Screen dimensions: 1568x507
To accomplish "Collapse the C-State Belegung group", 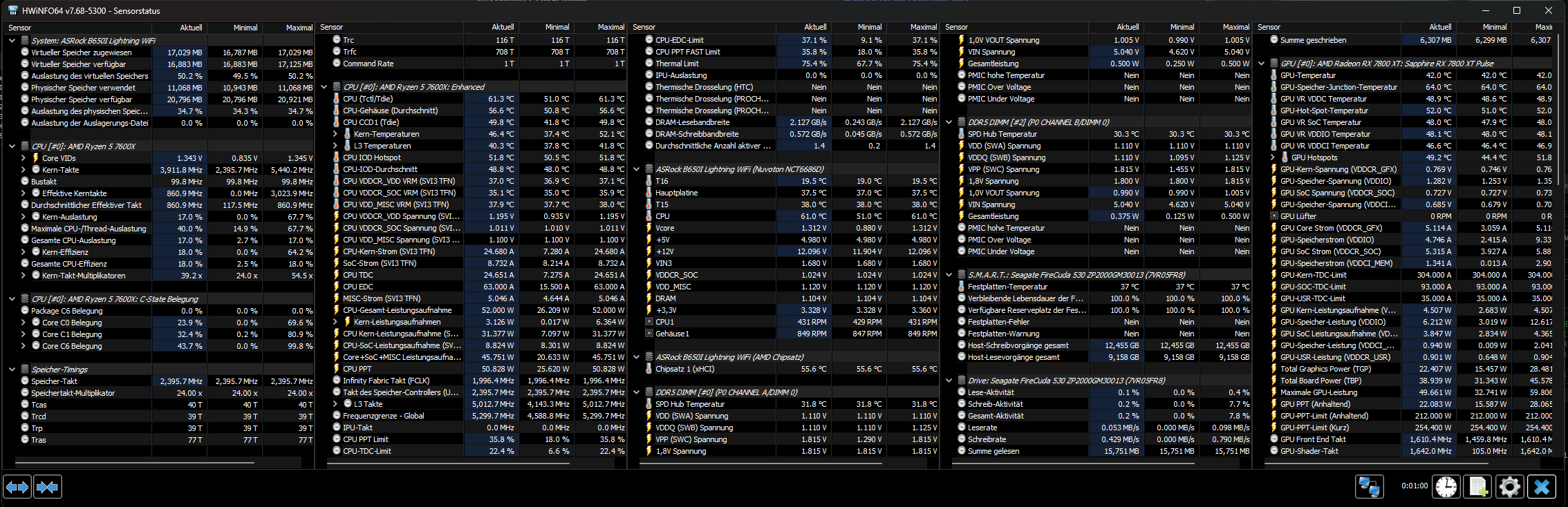I will coord(12,299).
